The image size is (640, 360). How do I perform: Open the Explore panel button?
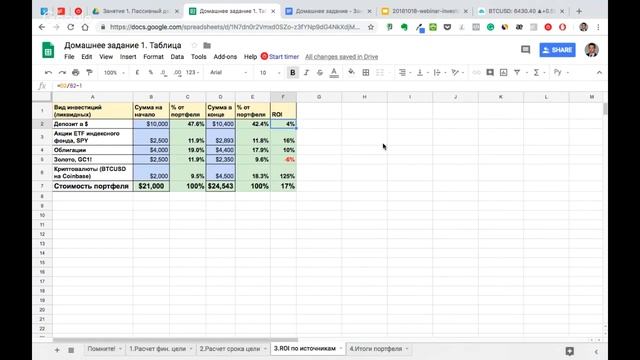pos(569,351)
